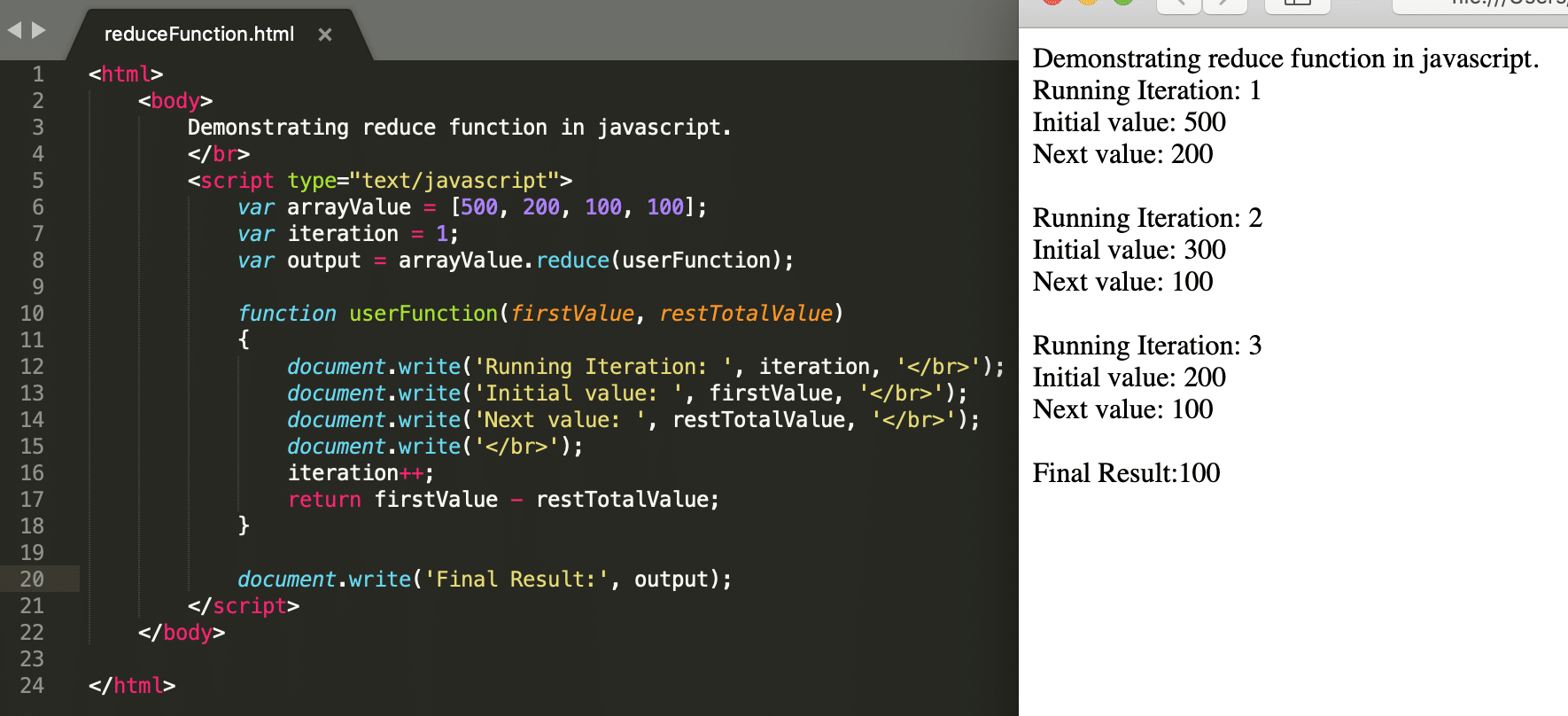Click line number 10 in the gutter
The image size is (1568, 716).
[x=32, y=314]
